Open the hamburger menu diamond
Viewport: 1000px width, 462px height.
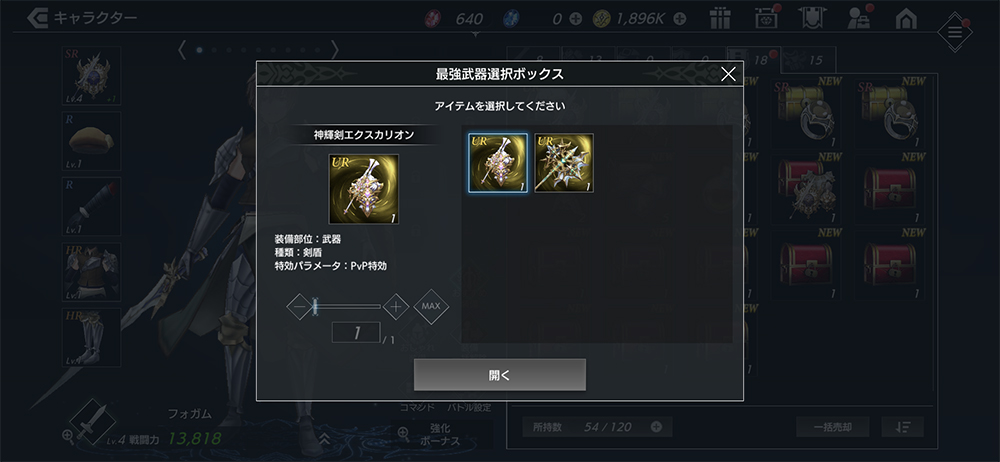click(955, 32)
